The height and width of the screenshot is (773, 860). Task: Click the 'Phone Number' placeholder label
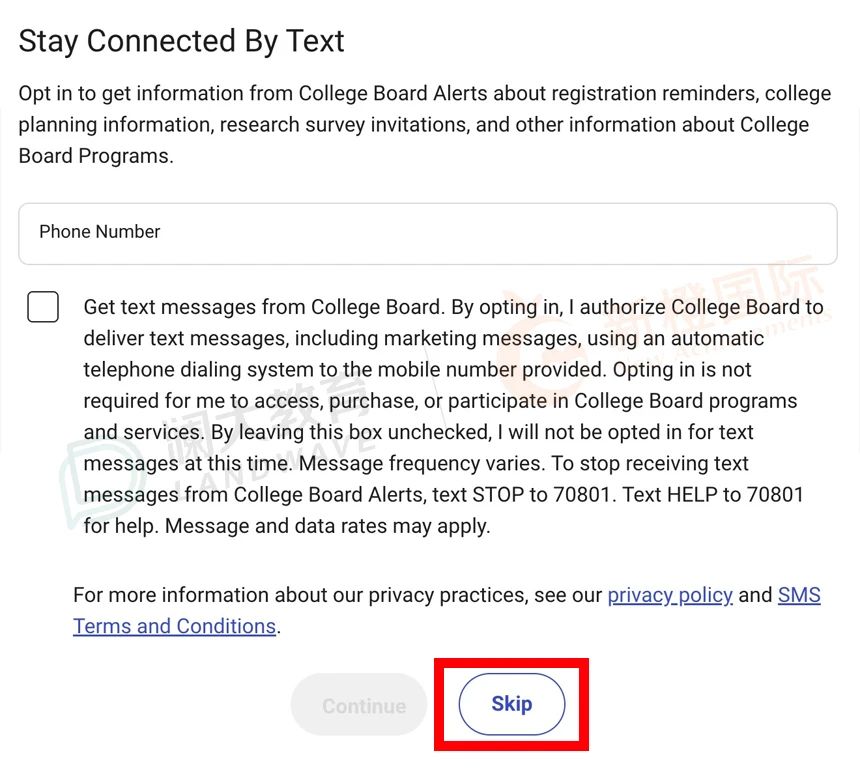pos(100,232)
